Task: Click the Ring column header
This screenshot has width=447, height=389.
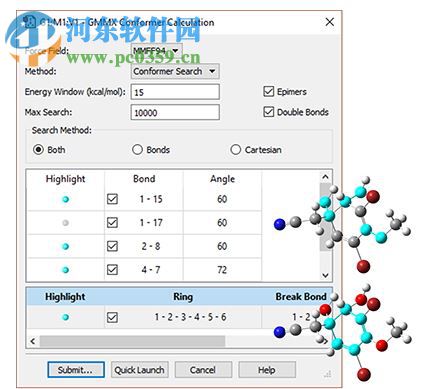Action: click(x=183, y=297)
